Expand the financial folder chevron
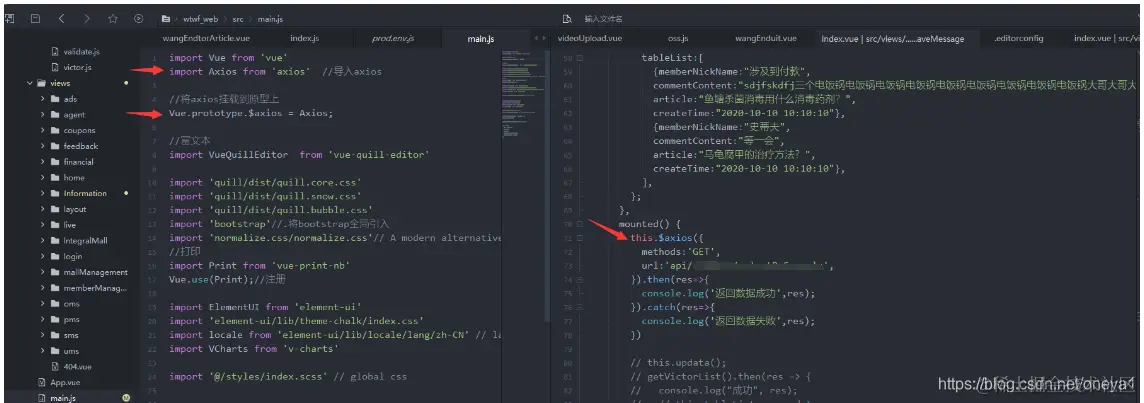Viewport: 1144px width, 403px height. coord(43,162)
